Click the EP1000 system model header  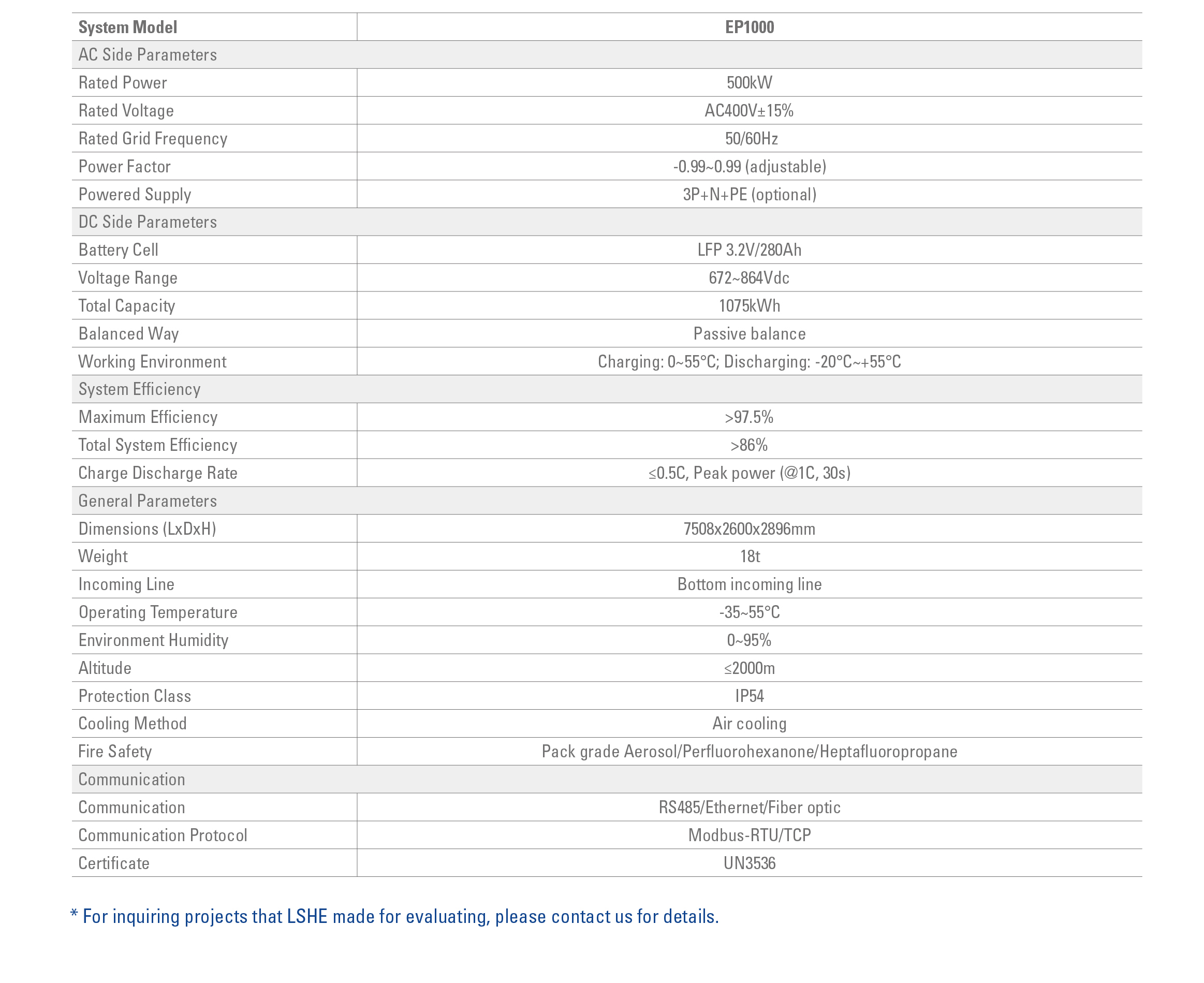tap(748, 27)
